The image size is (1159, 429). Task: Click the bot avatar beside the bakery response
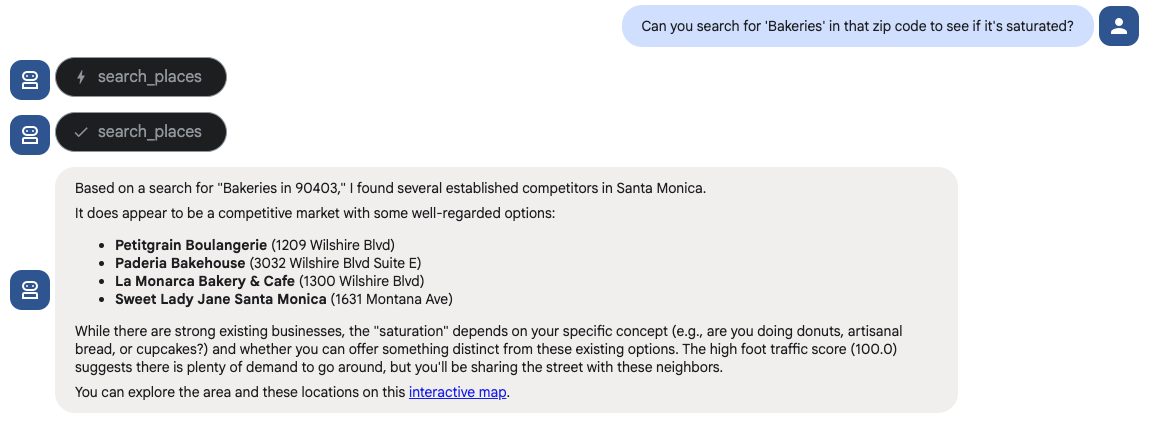pyautogui.click(x=30, y=290)
